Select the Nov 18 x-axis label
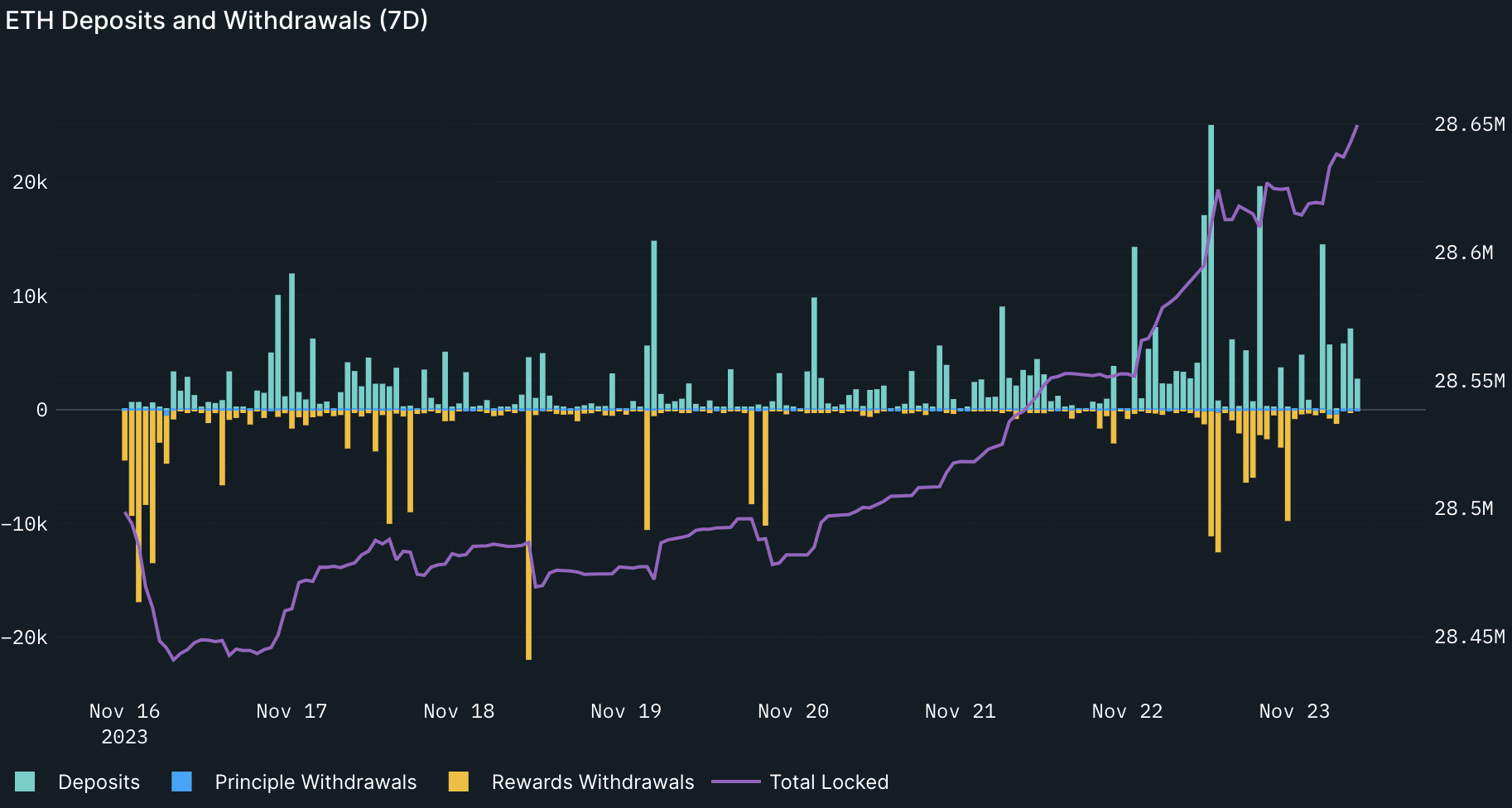 [459, 711]
